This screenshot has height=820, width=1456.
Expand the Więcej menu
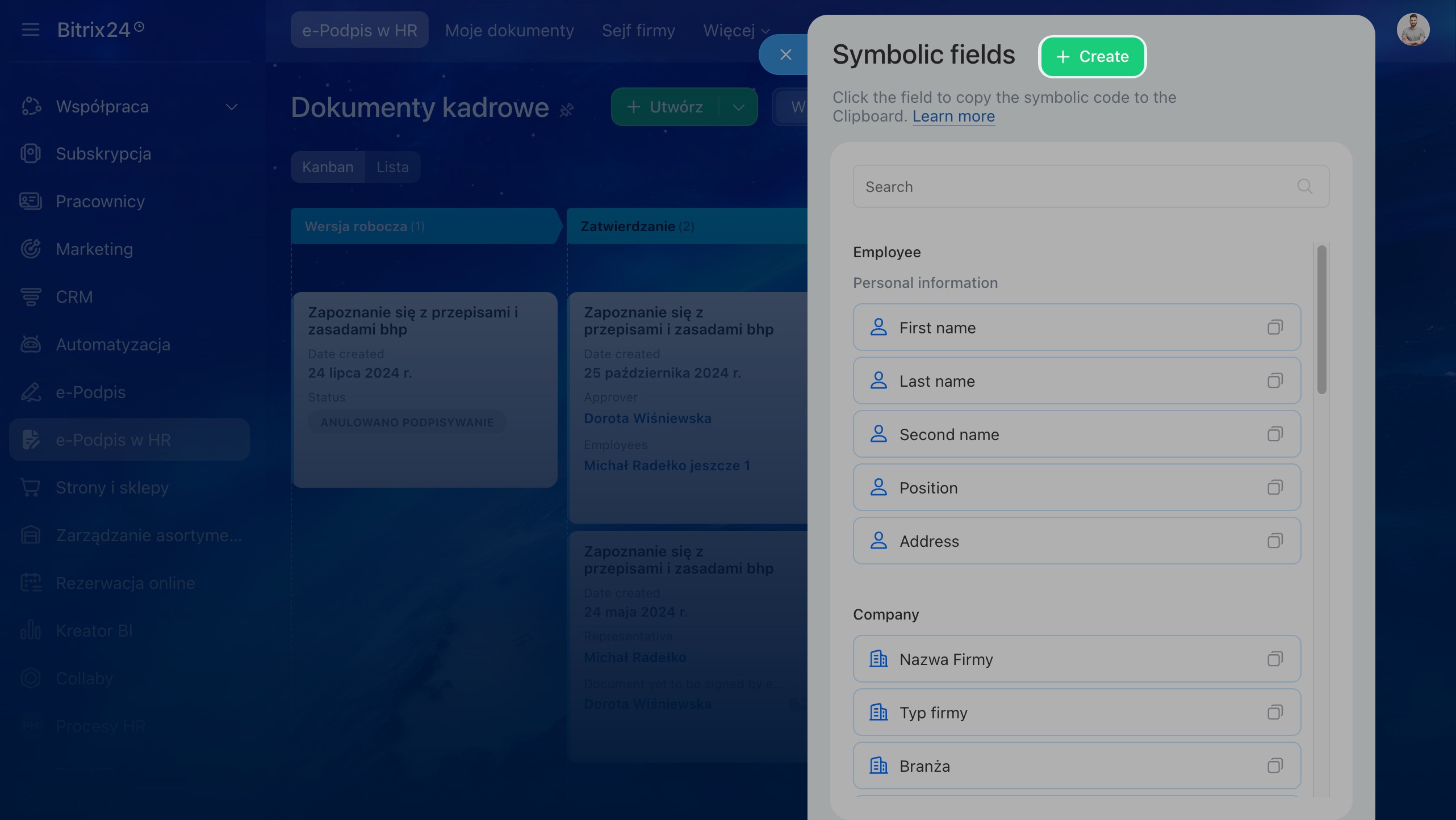(x=736, y=31)
